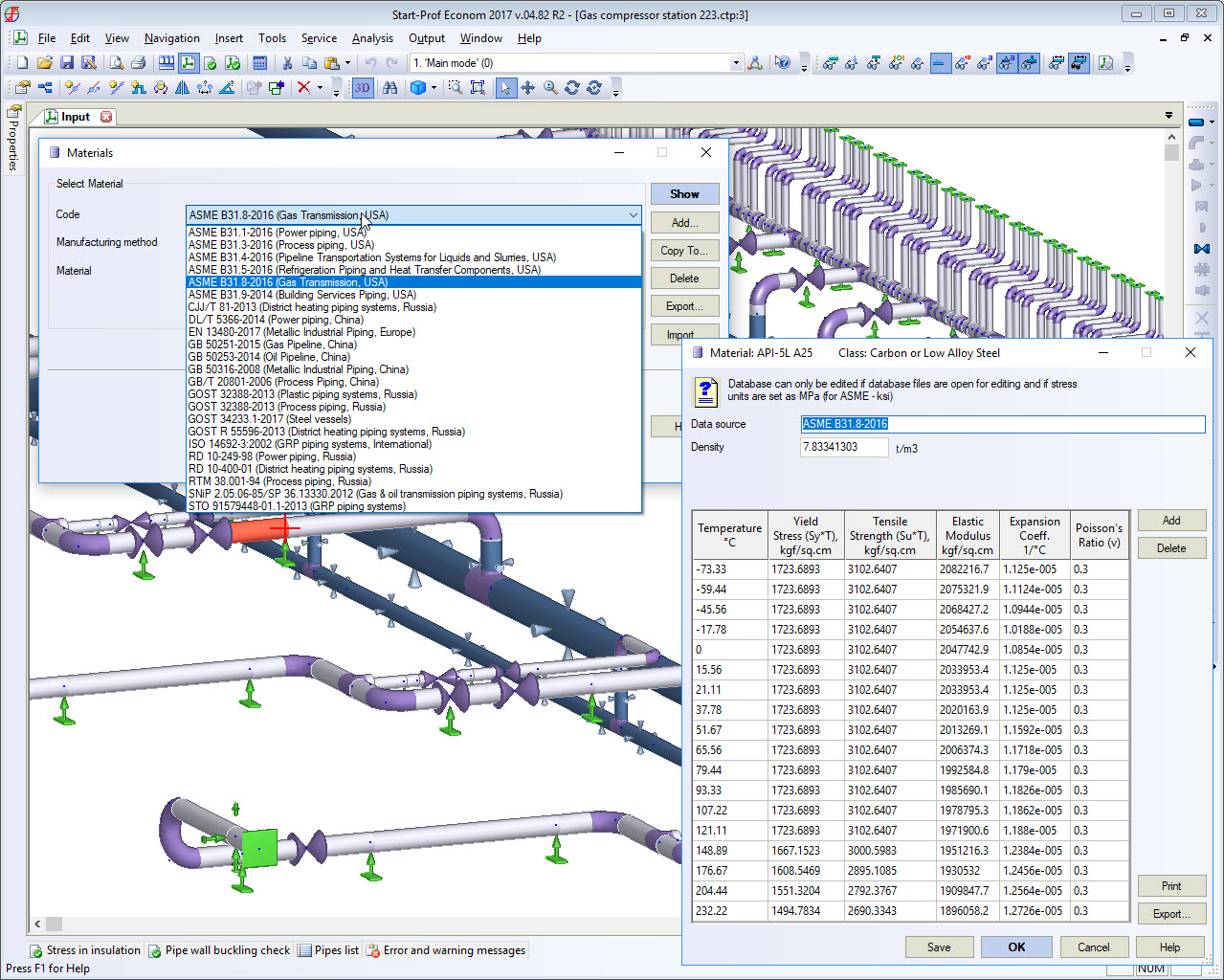Open the calculator icon in the toolbar
The image size is (1224, 980).
pyautogui.click(x=259, y=63)
